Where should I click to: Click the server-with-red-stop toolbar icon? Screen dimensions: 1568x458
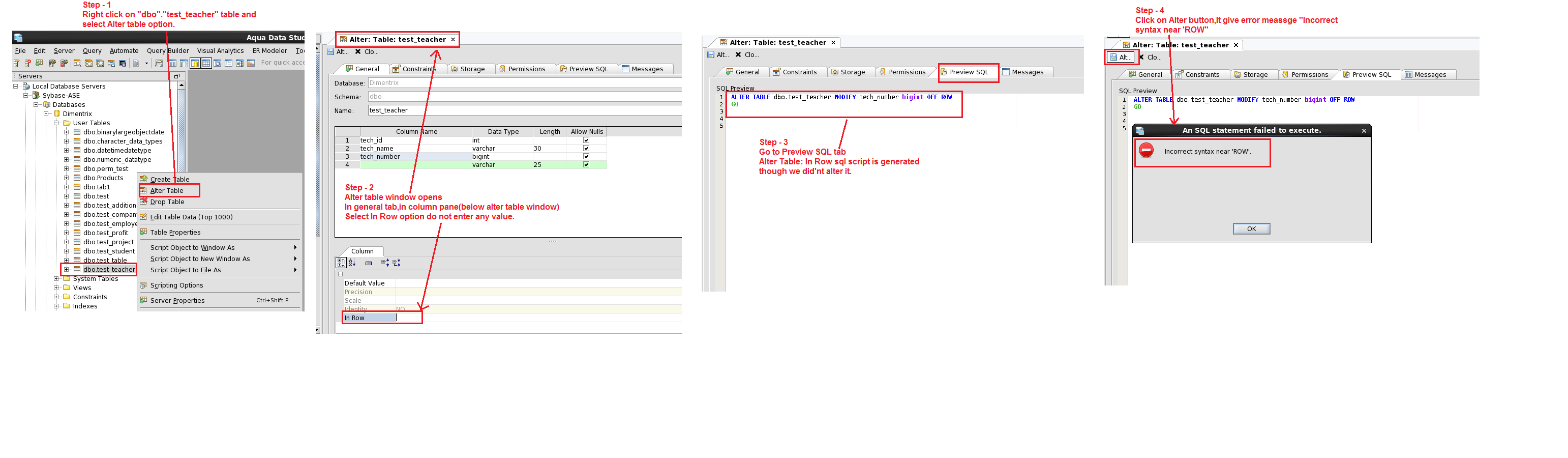tap(27, 63)
